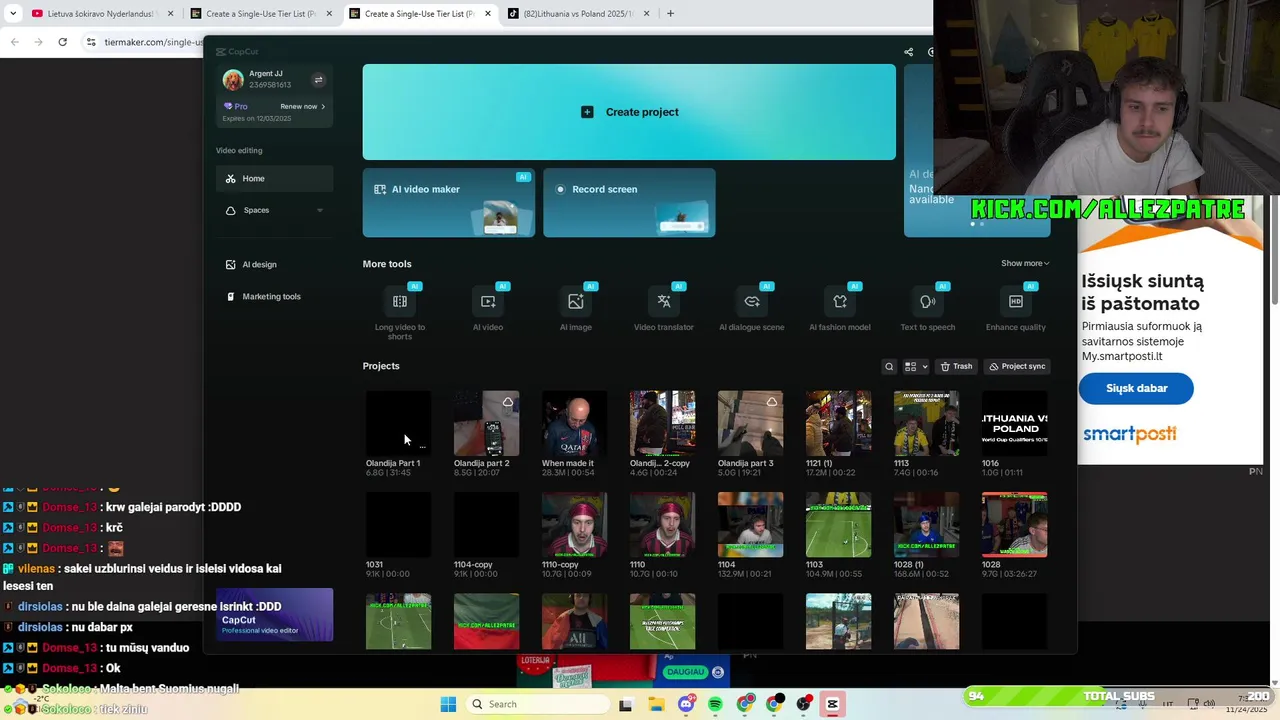Open the Enhance quality tool
The width and height of the screenshot is (1280, 720).
(1016, 308)
